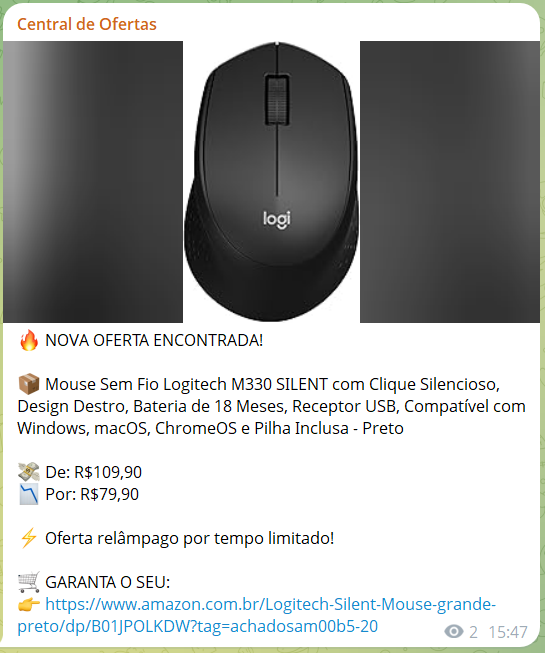Click the original price R$109,90

[x=108, y=472]
